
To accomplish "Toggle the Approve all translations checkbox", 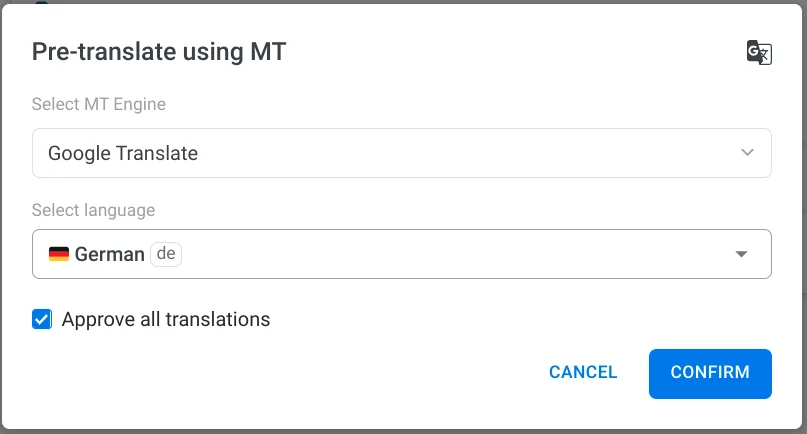I will point(42,320).
